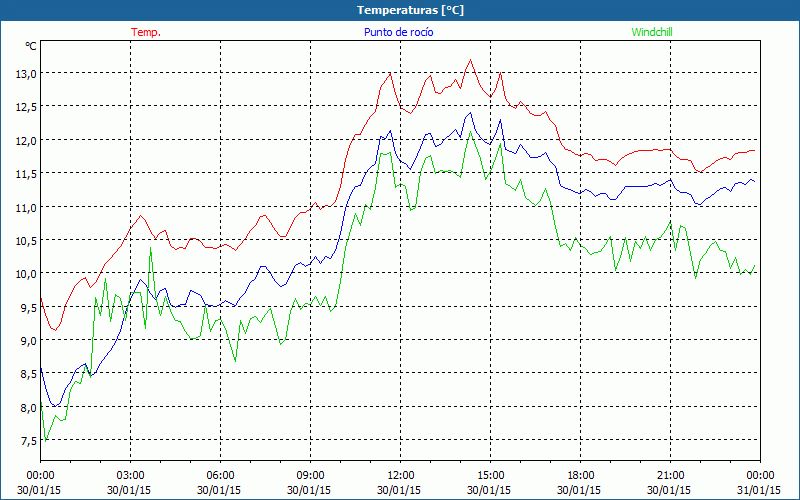Click the 9,0 y-axis value

(x=29, y=340)
